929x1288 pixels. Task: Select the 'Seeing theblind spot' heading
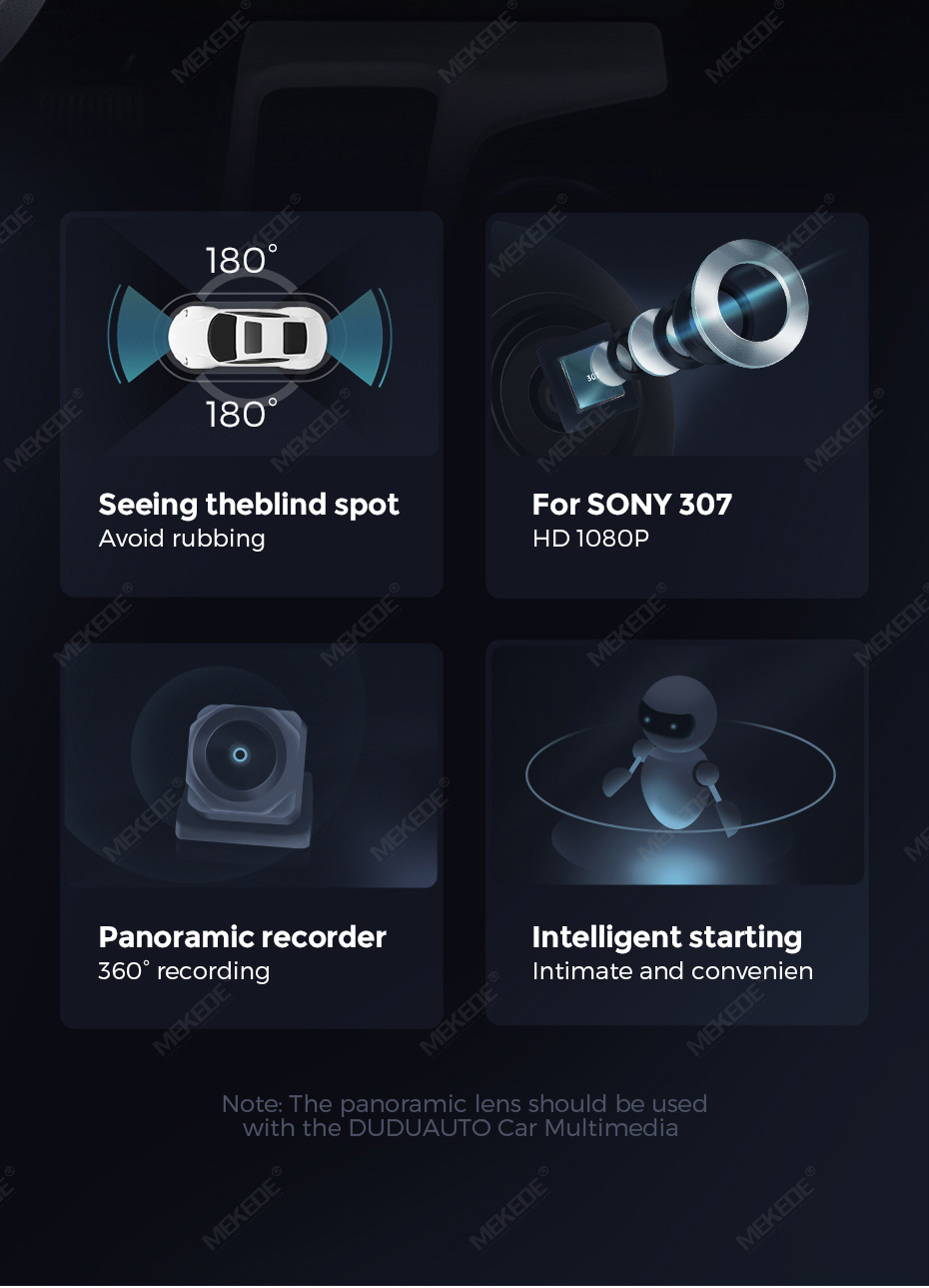[249, 505]
